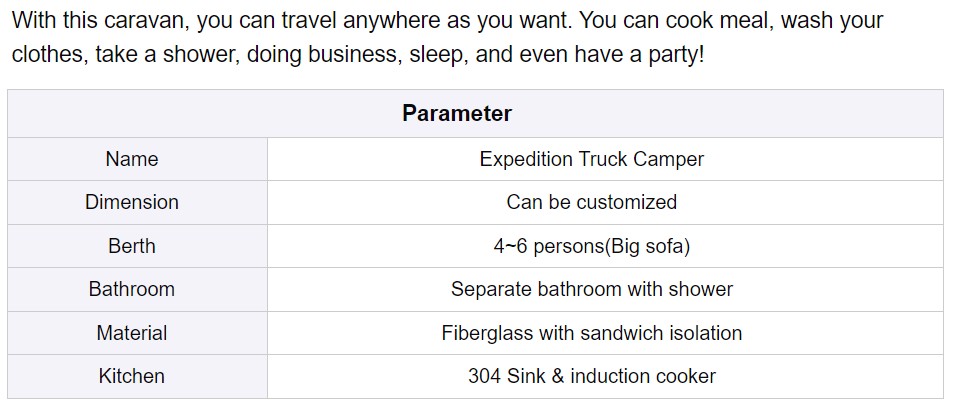Click the word business in the paragraph
This screenshot has height=405, width=953.
click(x=354, y=55)
